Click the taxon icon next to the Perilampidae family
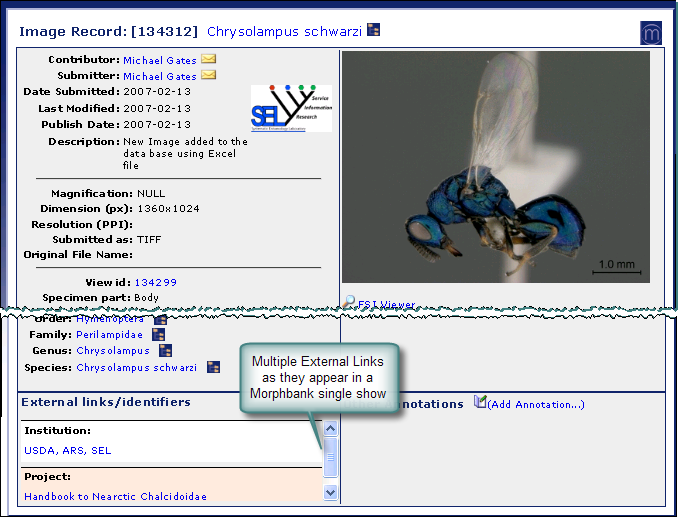This screenshot has width=678, height=520. pyautogui.click(x=158, y=334)
